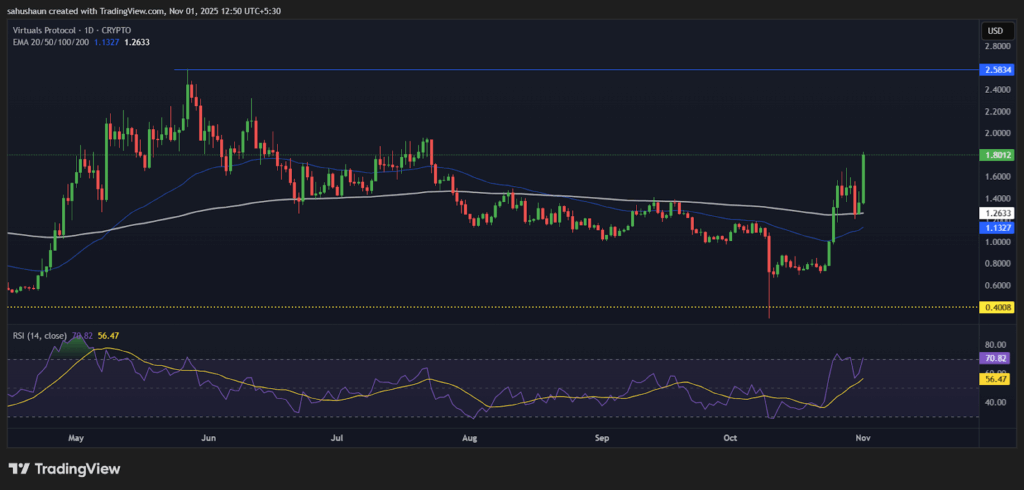Click the May label on time axis

click(77, 437)
